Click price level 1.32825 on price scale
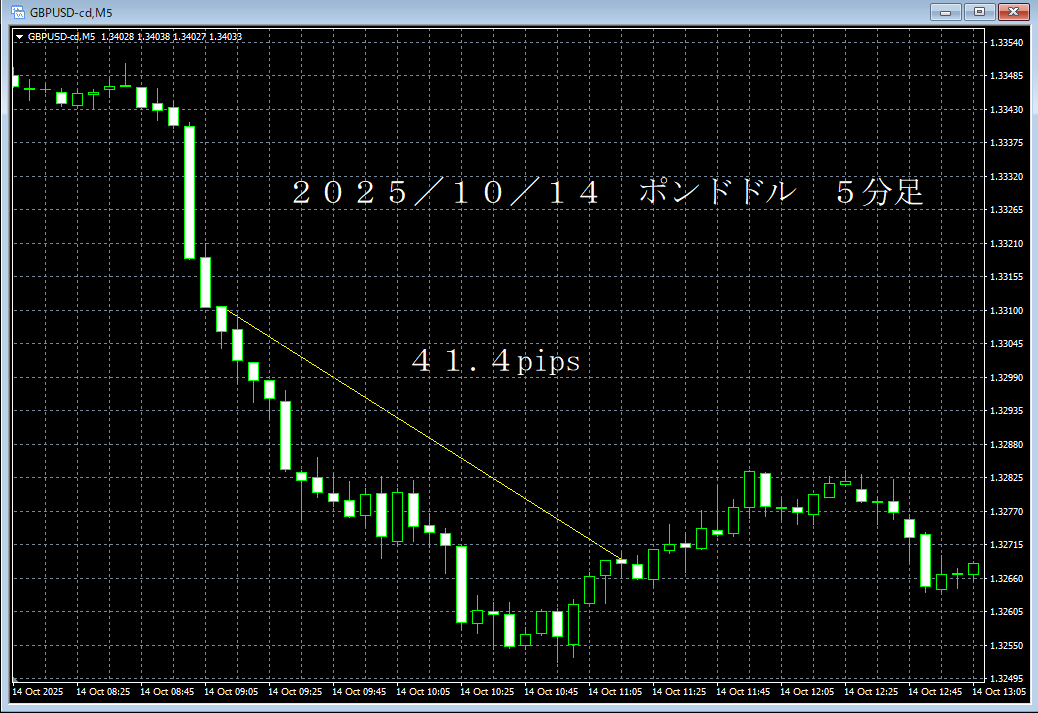Image resolution: width=1038 pixels, height=713 pixels. tap(1006, 477)
